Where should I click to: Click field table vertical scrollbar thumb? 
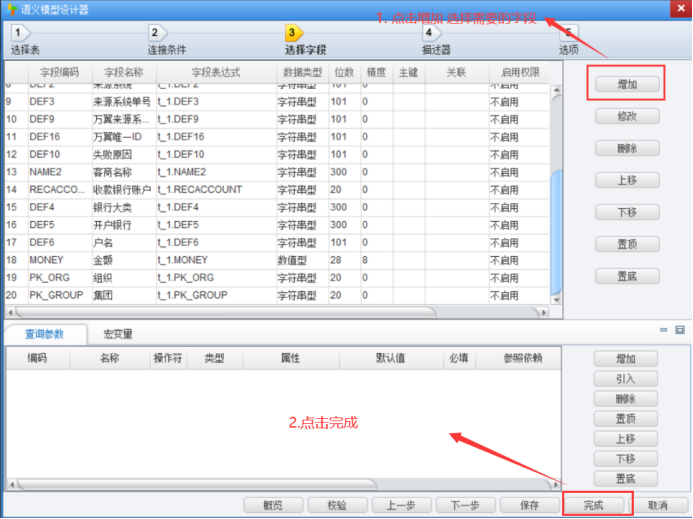pos(556,232)
